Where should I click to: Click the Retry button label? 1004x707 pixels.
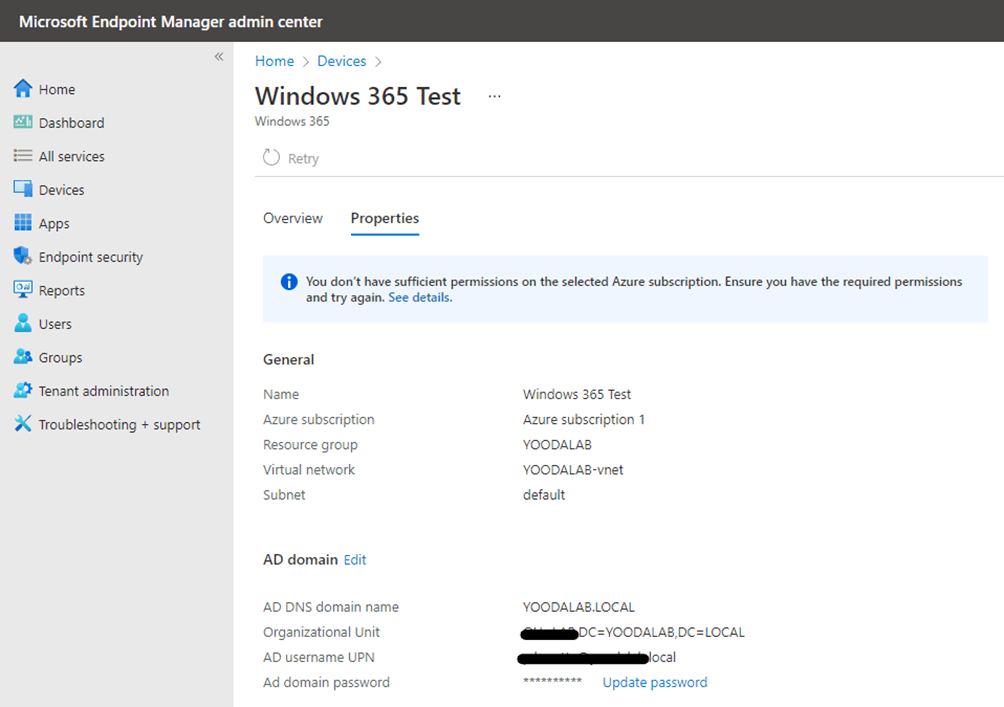(304, 158)
